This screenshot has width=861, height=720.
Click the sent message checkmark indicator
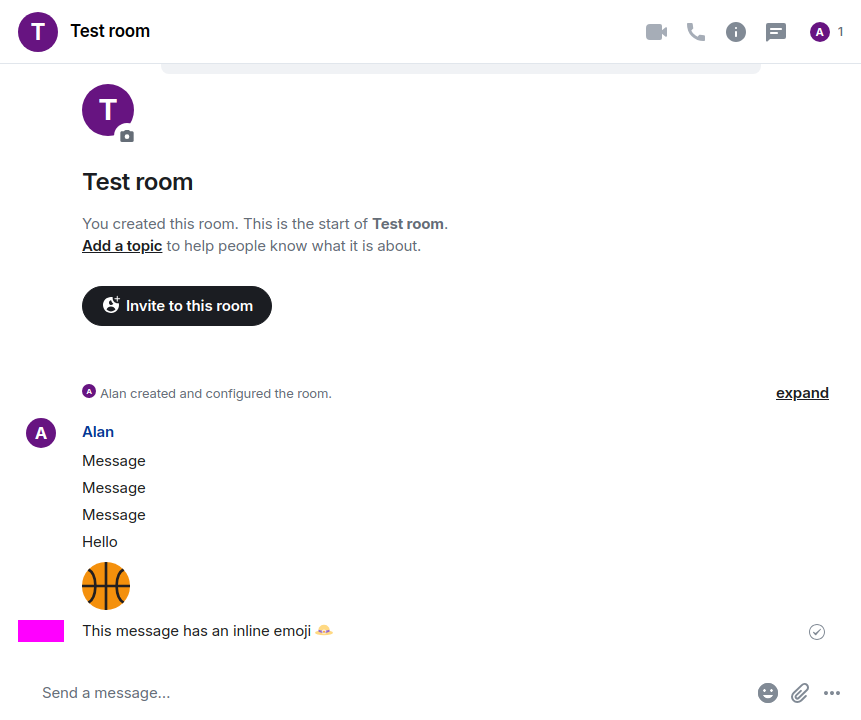click(x=817, y=632)
